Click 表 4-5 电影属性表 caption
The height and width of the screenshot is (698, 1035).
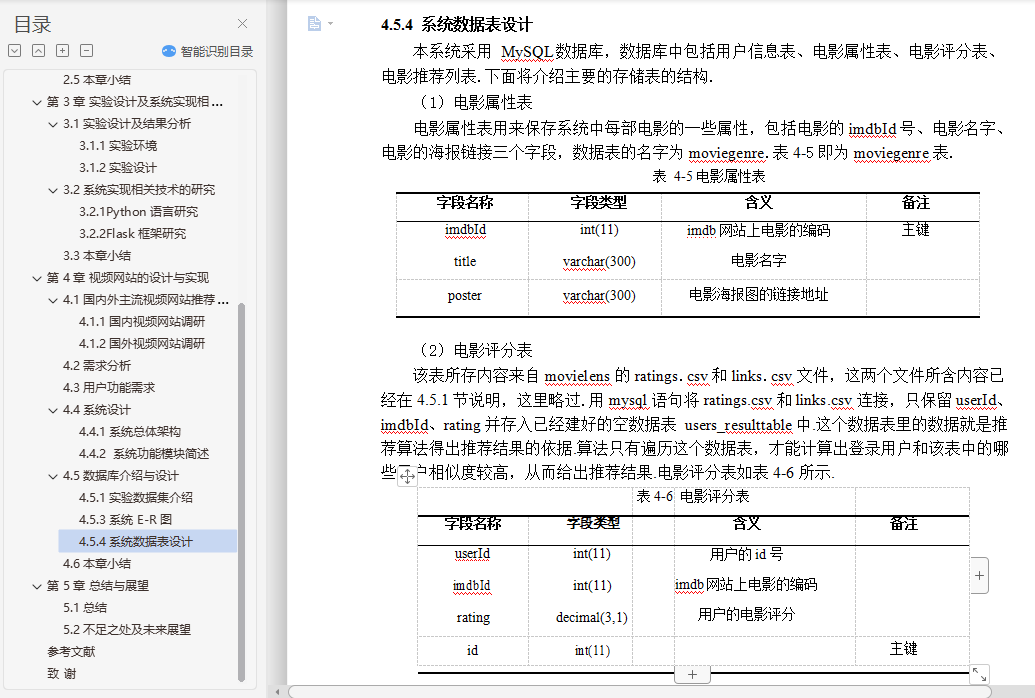pyautogui.click(x=709, y=176)
